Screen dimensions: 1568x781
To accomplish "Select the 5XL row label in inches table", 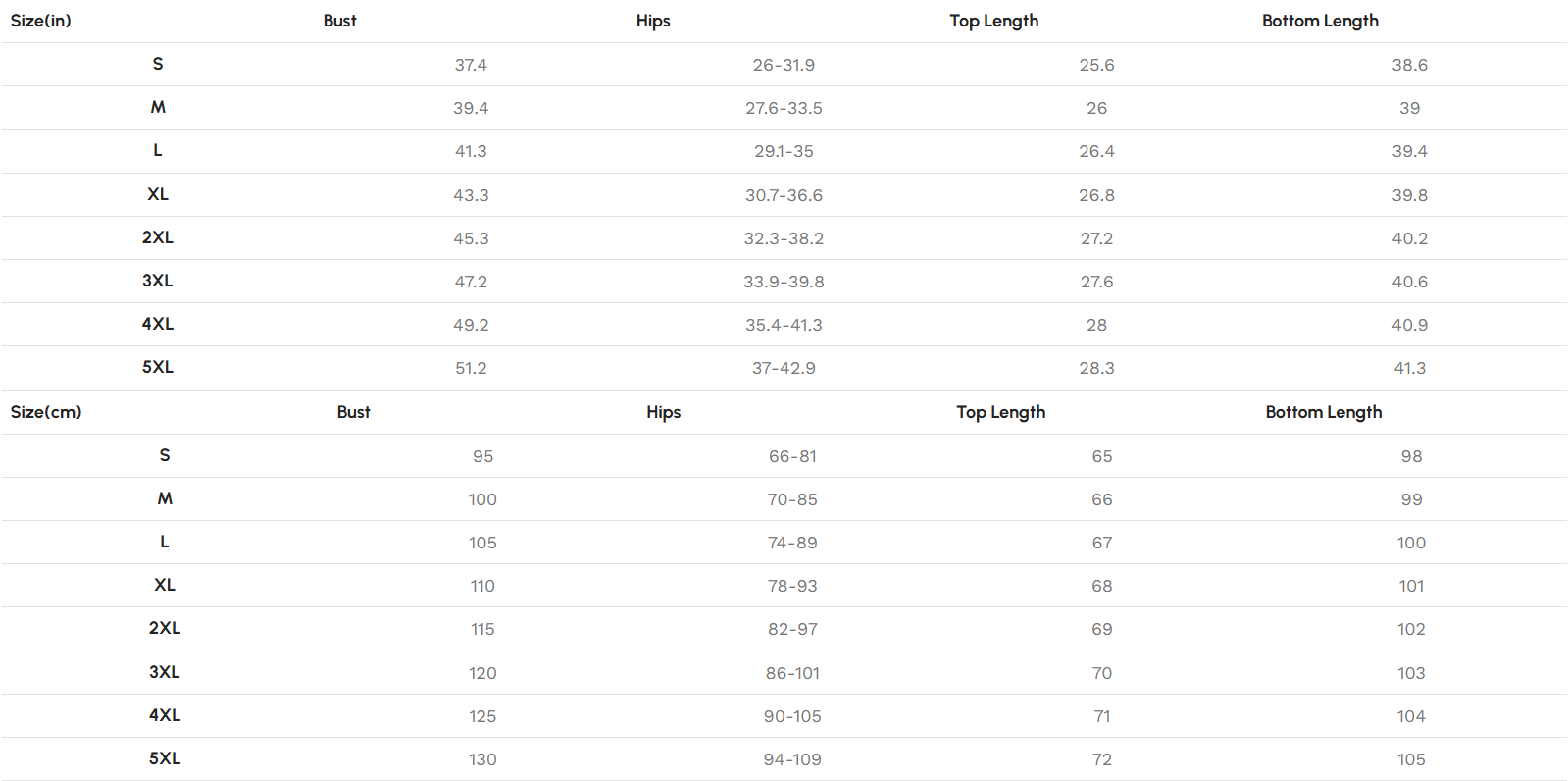I will pyautogui.click(x=158, y=367).
